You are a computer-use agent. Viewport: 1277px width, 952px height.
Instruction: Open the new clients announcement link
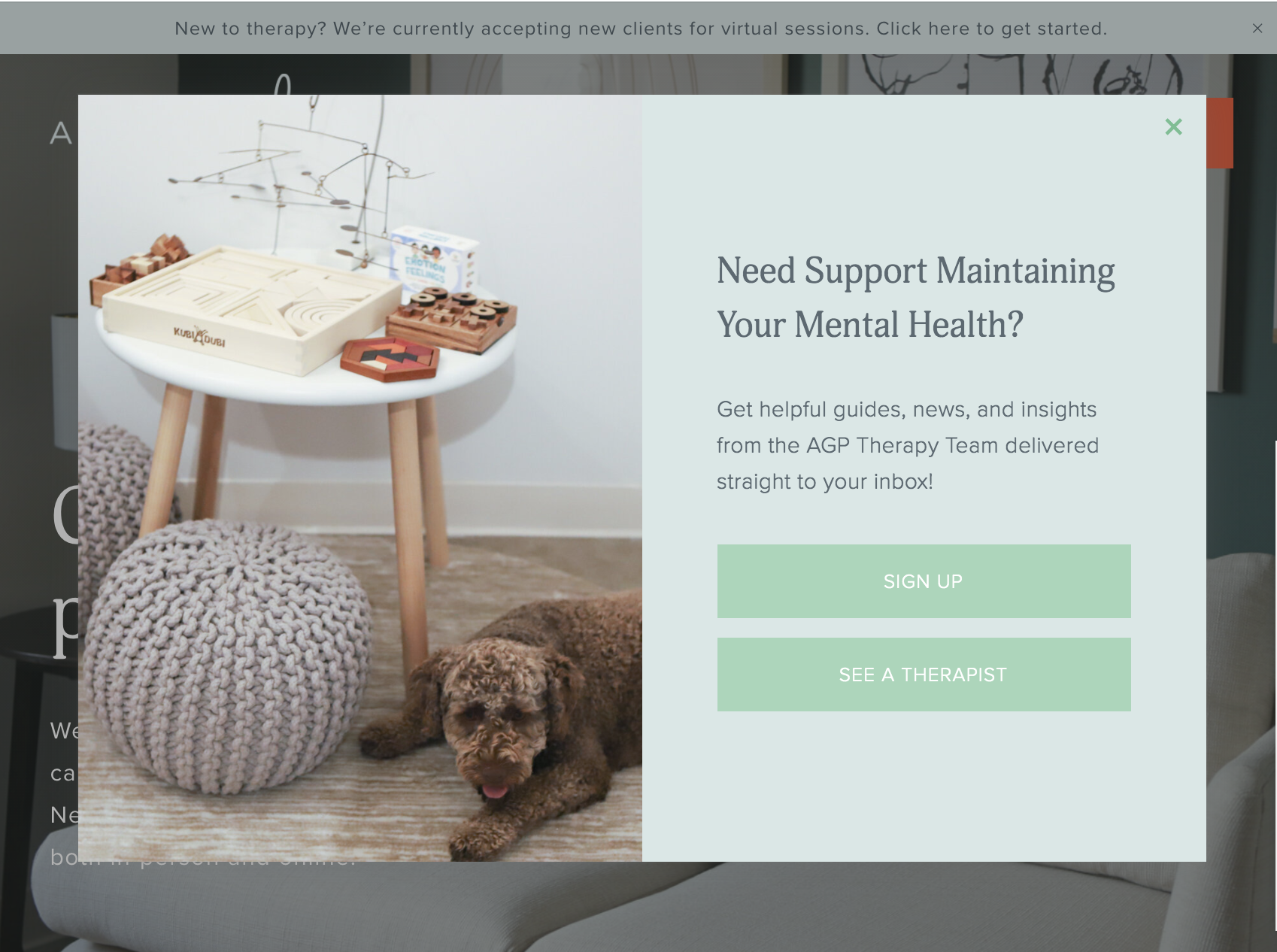pos(641,29)
